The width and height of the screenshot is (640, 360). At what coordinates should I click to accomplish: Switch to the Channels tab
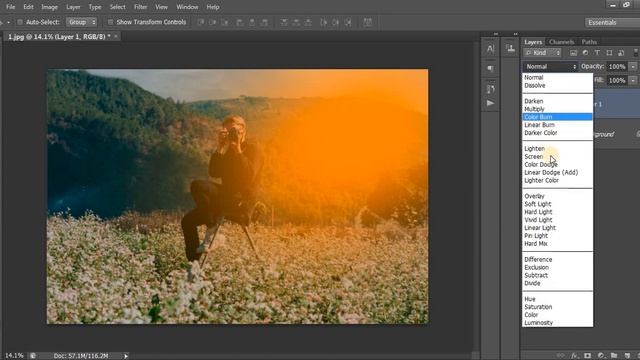[x=561, y=42]
